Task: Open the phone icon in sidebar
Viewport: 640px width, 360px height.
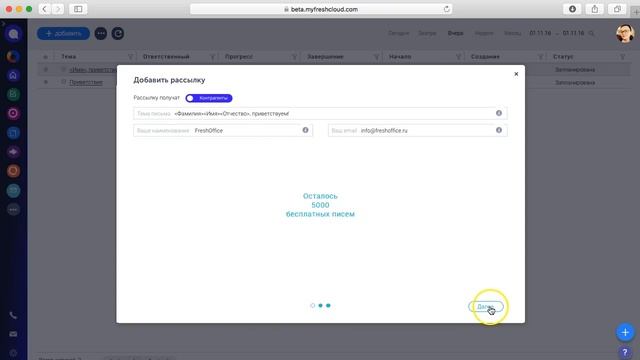Action: click(x=13, y=316)
